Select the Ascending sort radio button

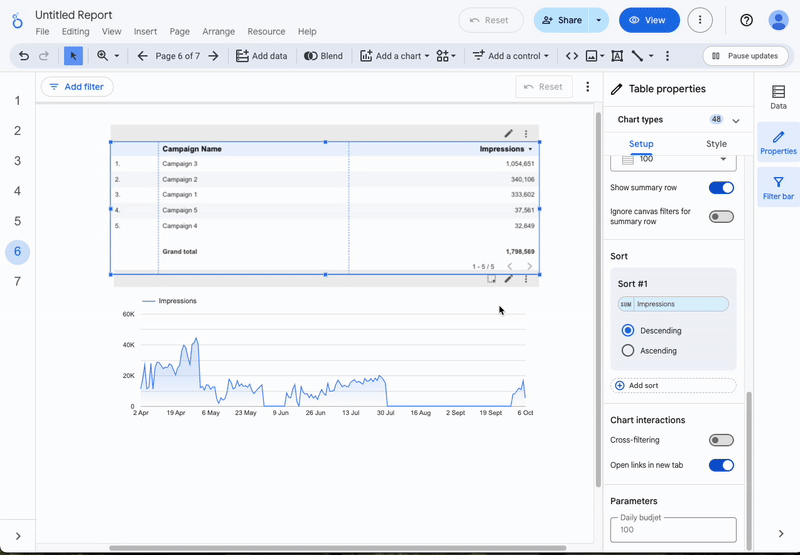point(628,350)
